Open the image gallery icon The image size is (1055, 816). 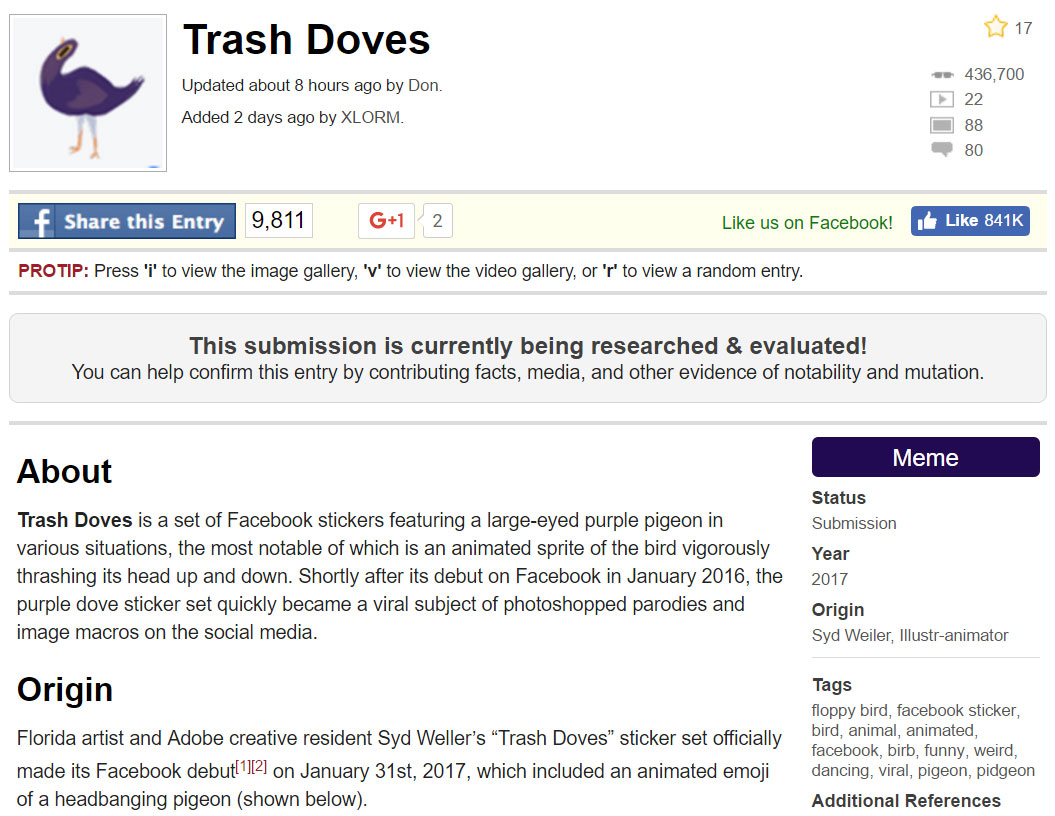[x=942, y=125]
